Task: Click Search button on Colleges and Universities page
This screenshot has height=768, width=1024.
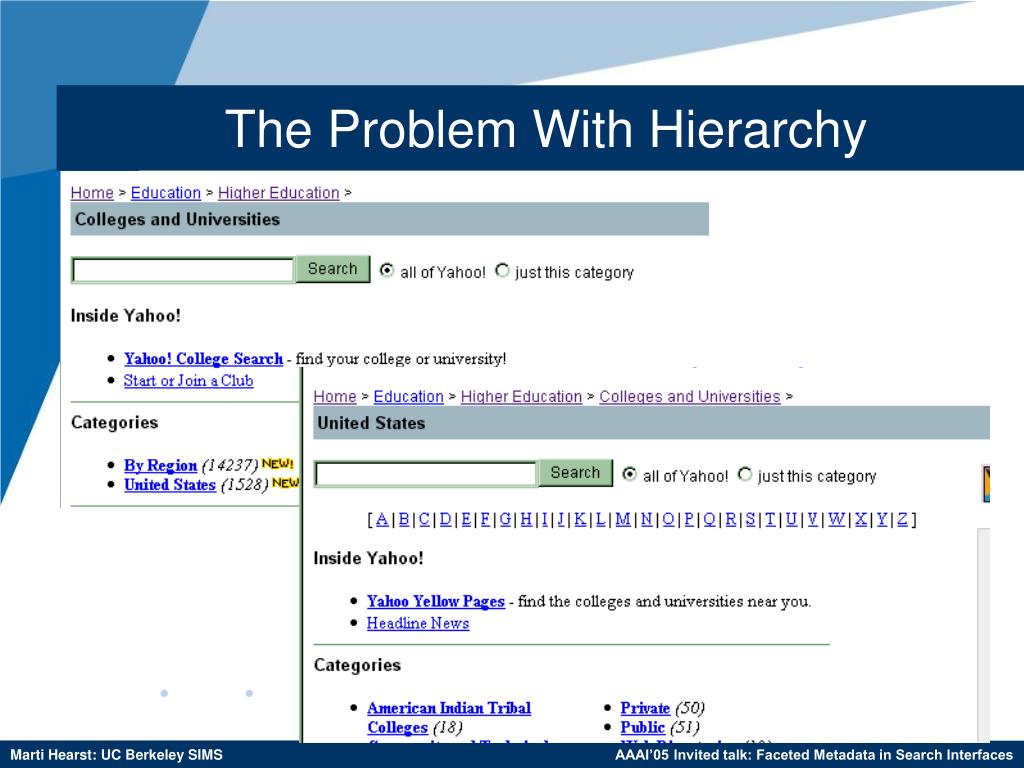Action: (332, 269)
